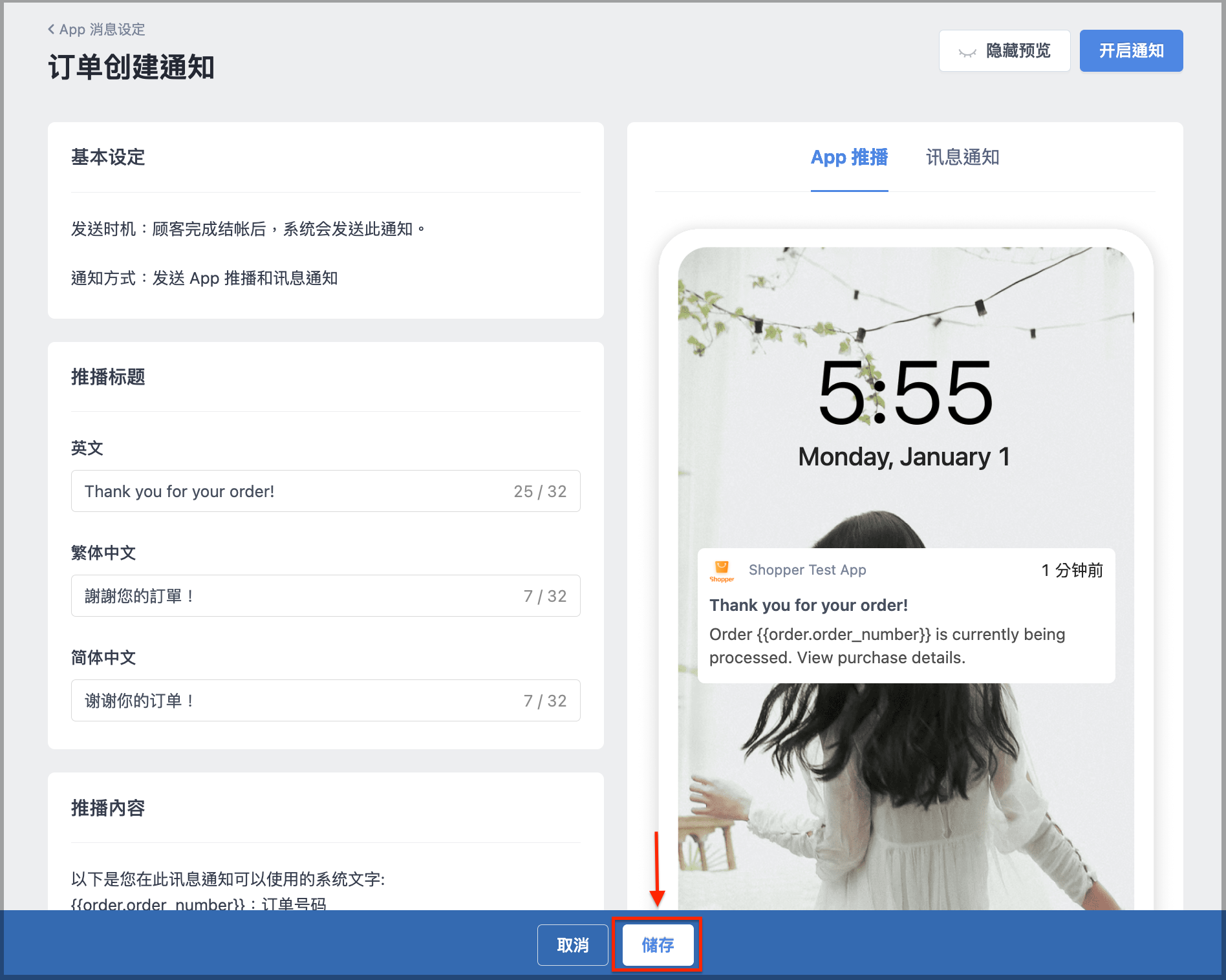This screenshot has width=1226, height=980.
Task: Click the 繁体中文 field label
Action: pos(103,553)
